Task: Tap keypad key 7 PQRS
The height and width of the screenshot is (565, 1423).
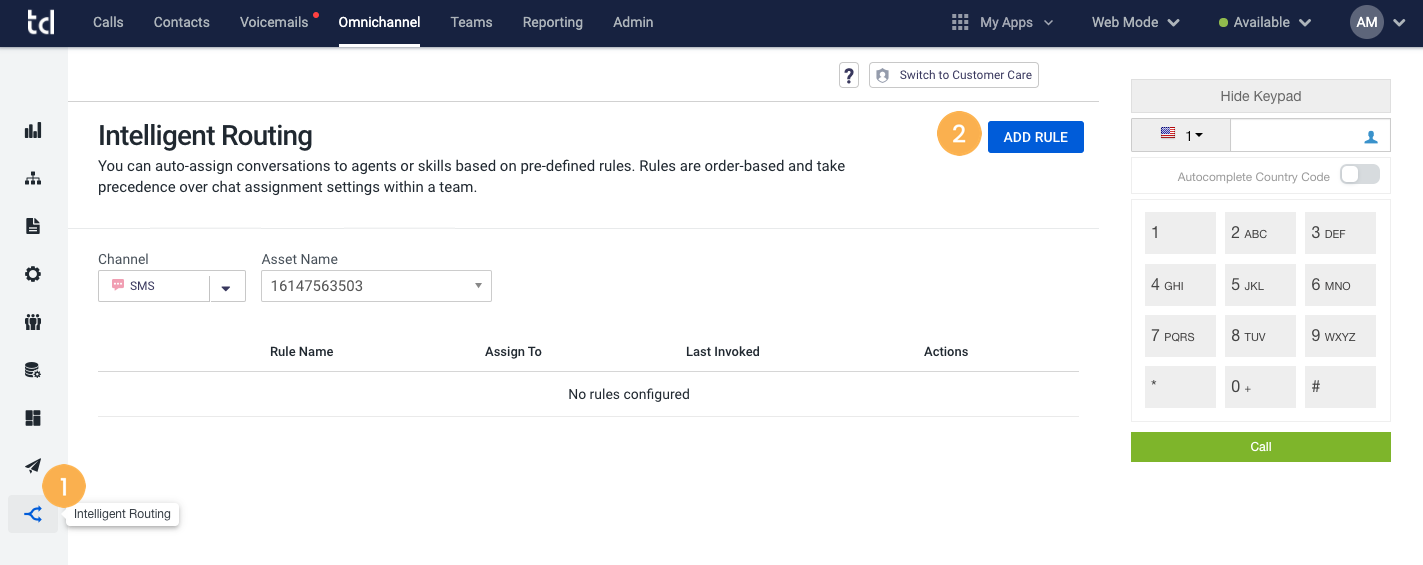Action: click(1181, 337)
